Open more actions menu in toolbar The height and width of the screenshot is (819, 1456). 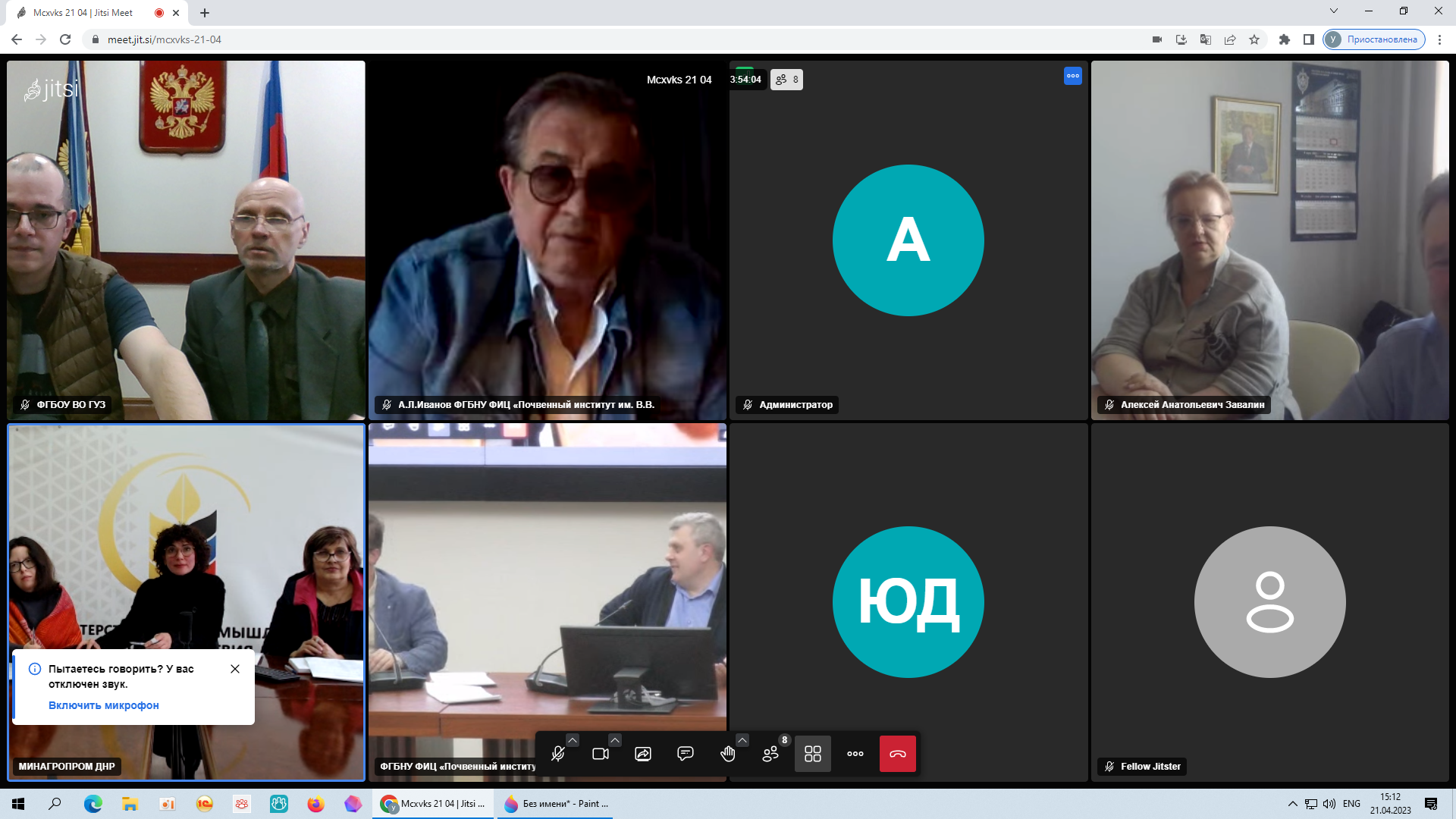(x=855, y=754)
